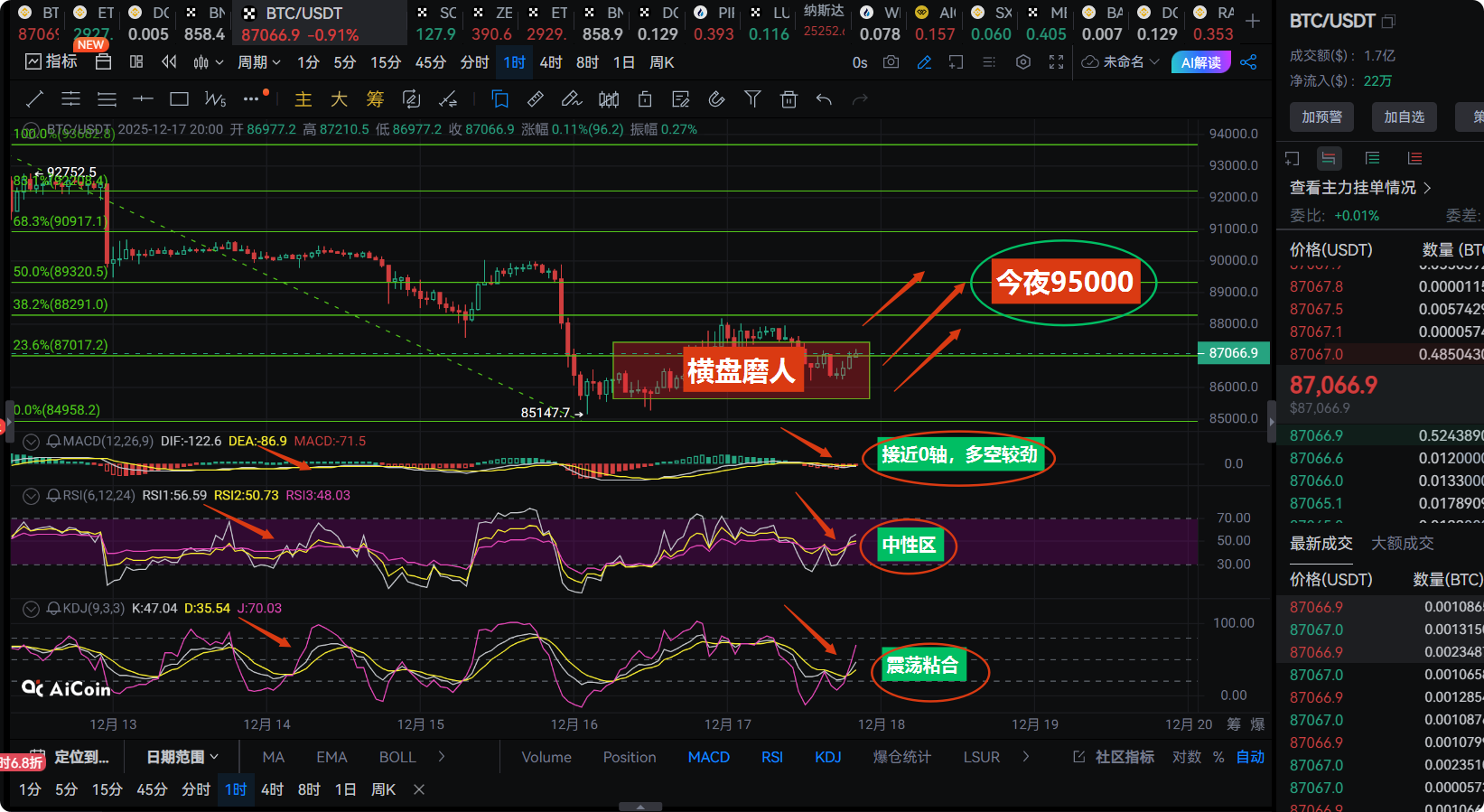Click the 加预警 button

coord(1321,117)
